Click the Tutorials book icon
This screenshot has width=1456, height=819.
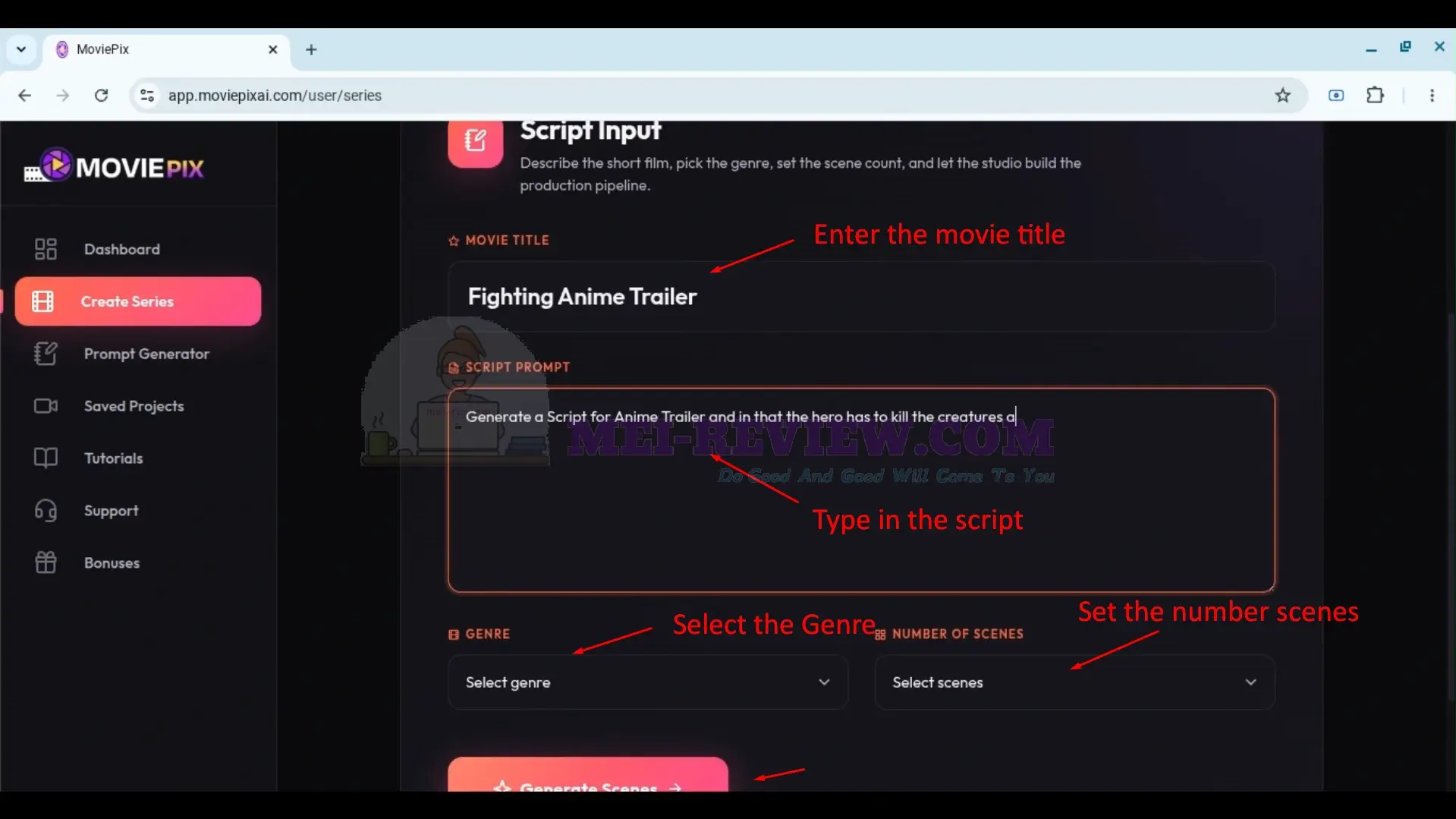click(46, 458)
